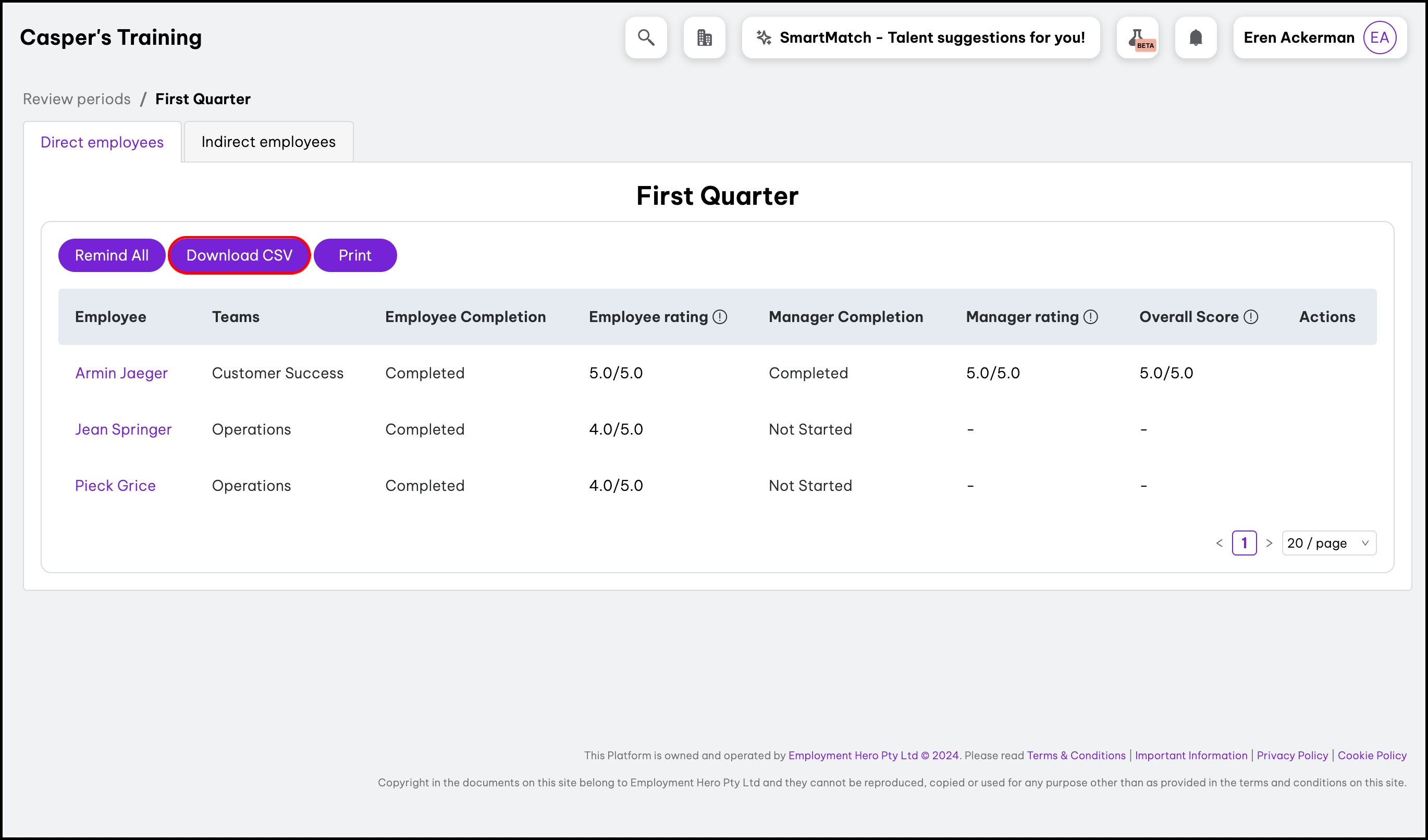Click Employee rating info icon
This screenshot has height=840, width=1428.
[720, 317]
